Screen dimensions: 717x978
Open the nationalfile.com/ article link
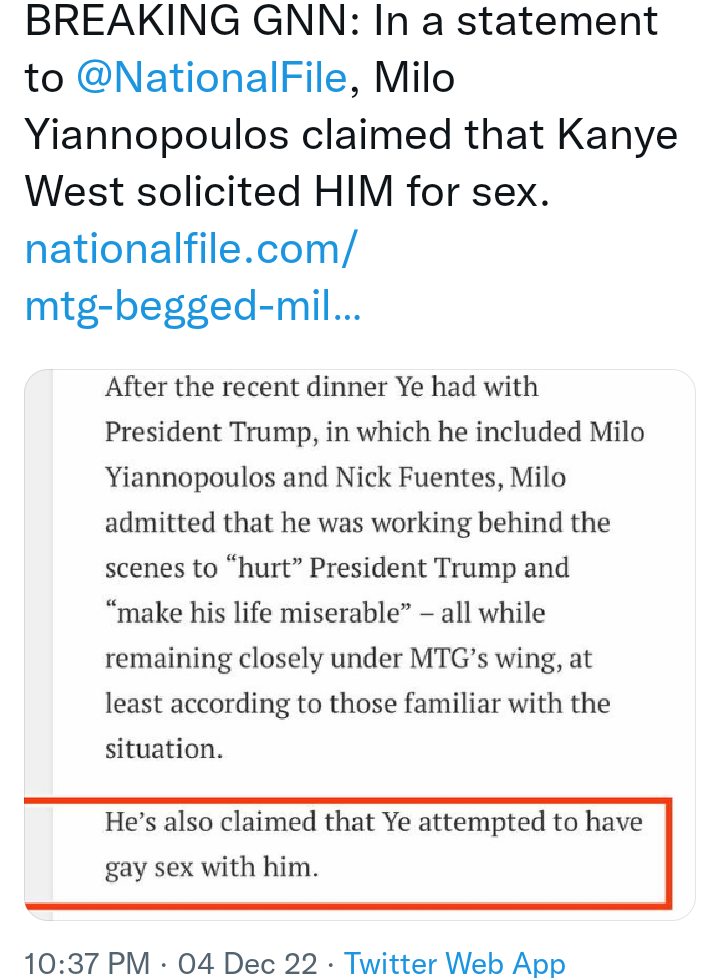pyautogui.click(x=191, y=249)
